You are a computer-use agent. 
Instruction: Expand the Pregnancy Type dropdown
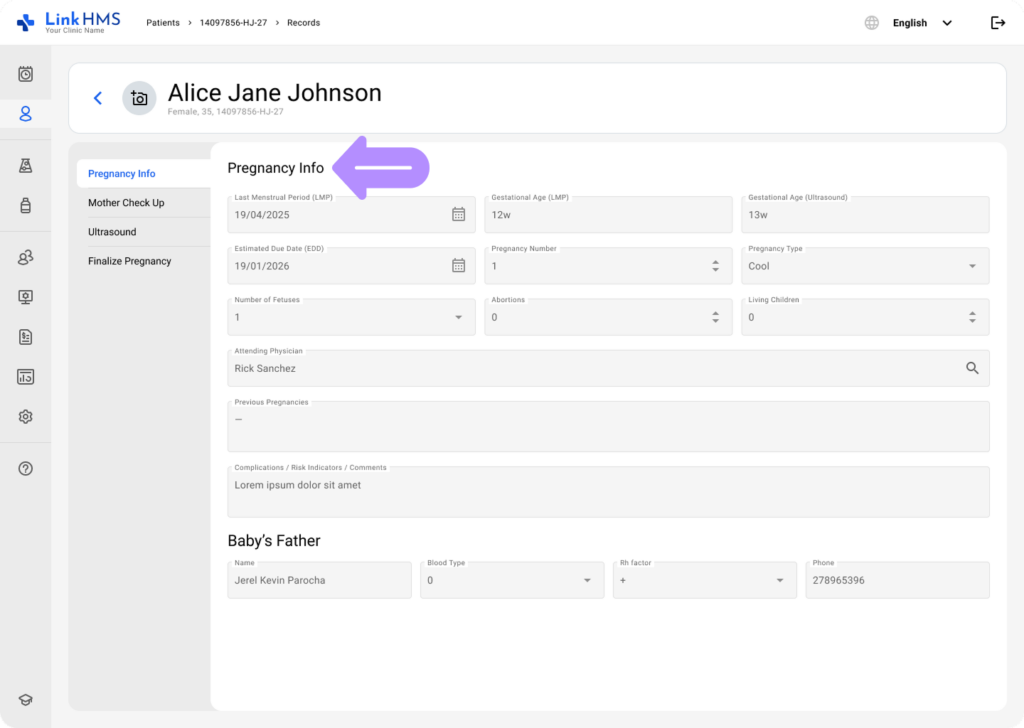[x=972, y=266]
